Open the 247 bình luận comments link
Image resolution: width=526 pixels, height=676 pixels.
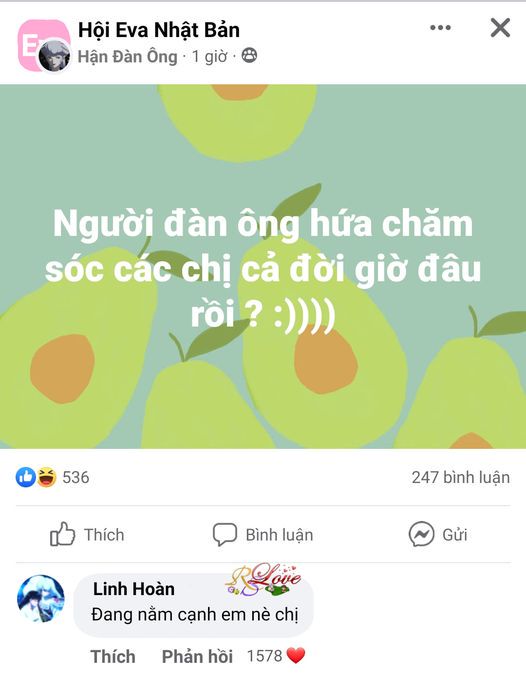click(x=460, y=478)
